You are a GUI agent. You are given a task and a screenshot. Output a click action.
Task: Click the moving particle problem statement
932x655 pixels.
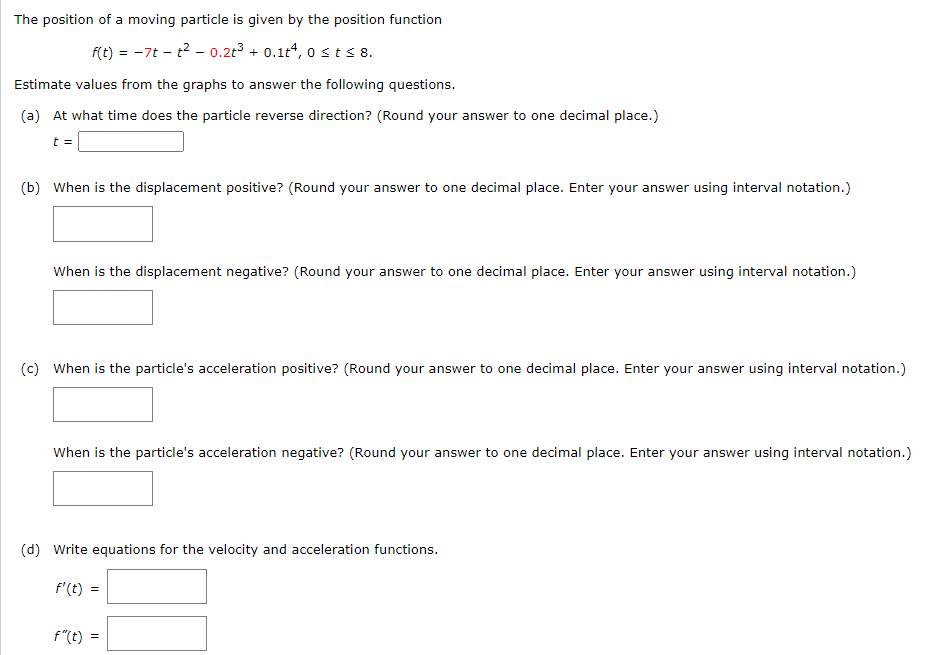227,19
